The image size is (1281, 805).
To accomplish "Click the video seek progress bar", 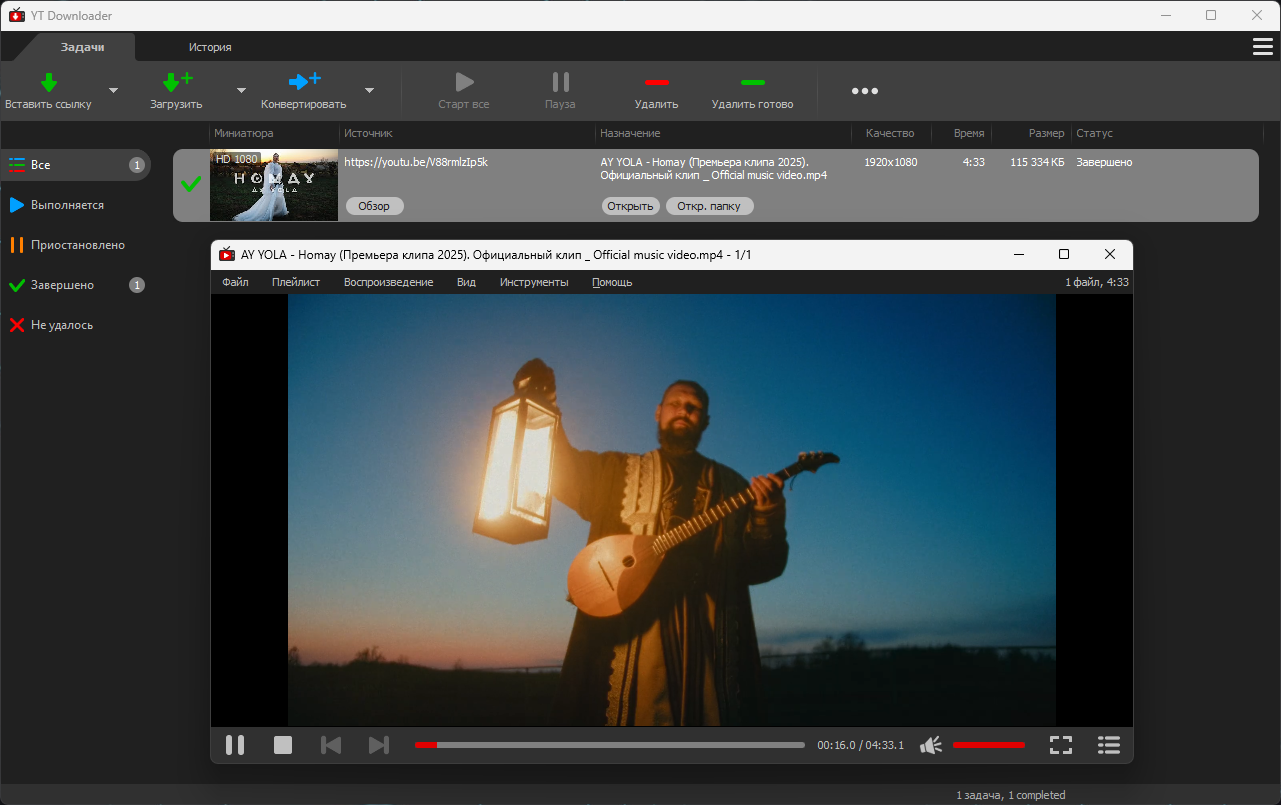I will pyautogui.click(x=609, y=745).
